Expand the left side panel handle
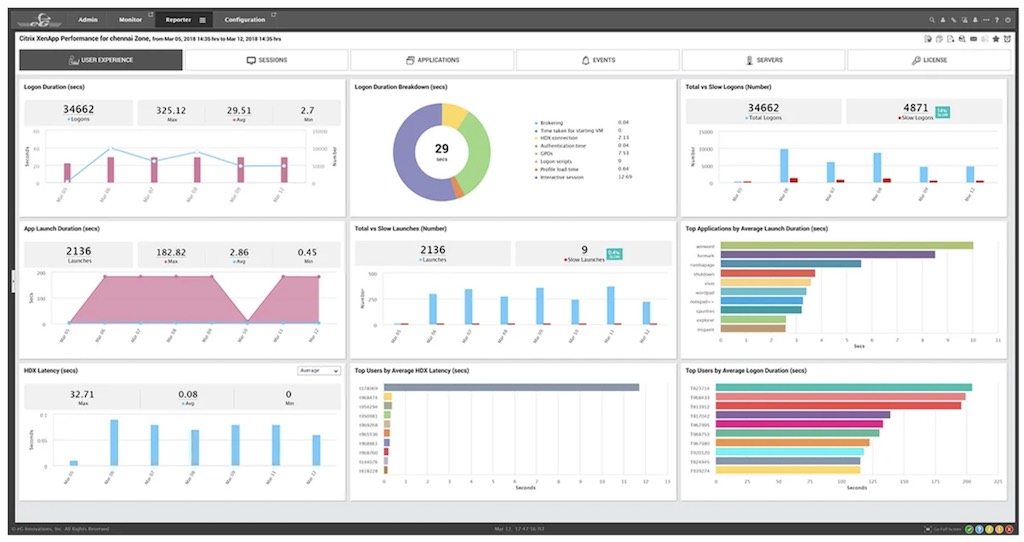This screenshot has height=542, width=1024. tap(13, 283)
